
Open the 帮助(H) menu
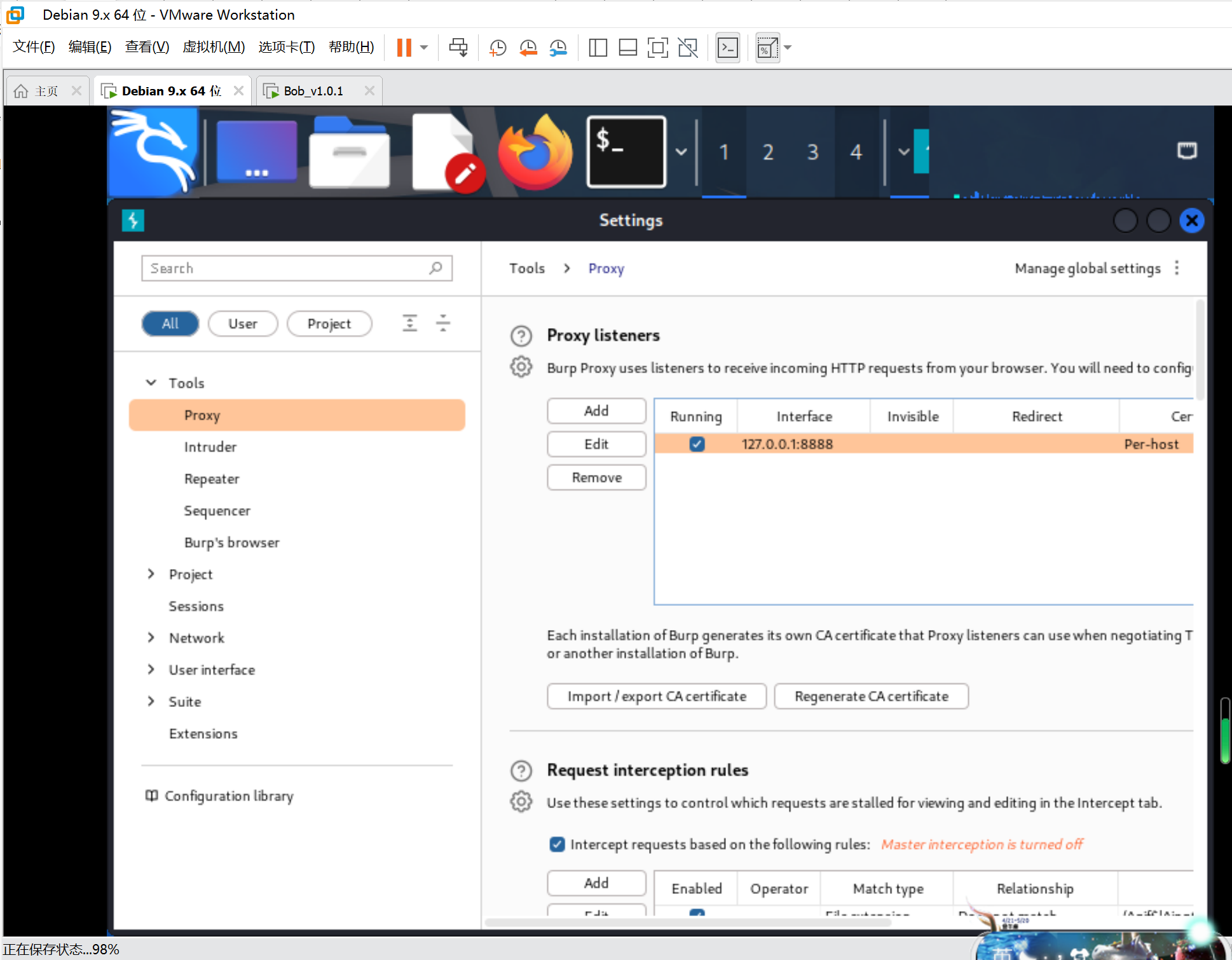click(351, 47)
